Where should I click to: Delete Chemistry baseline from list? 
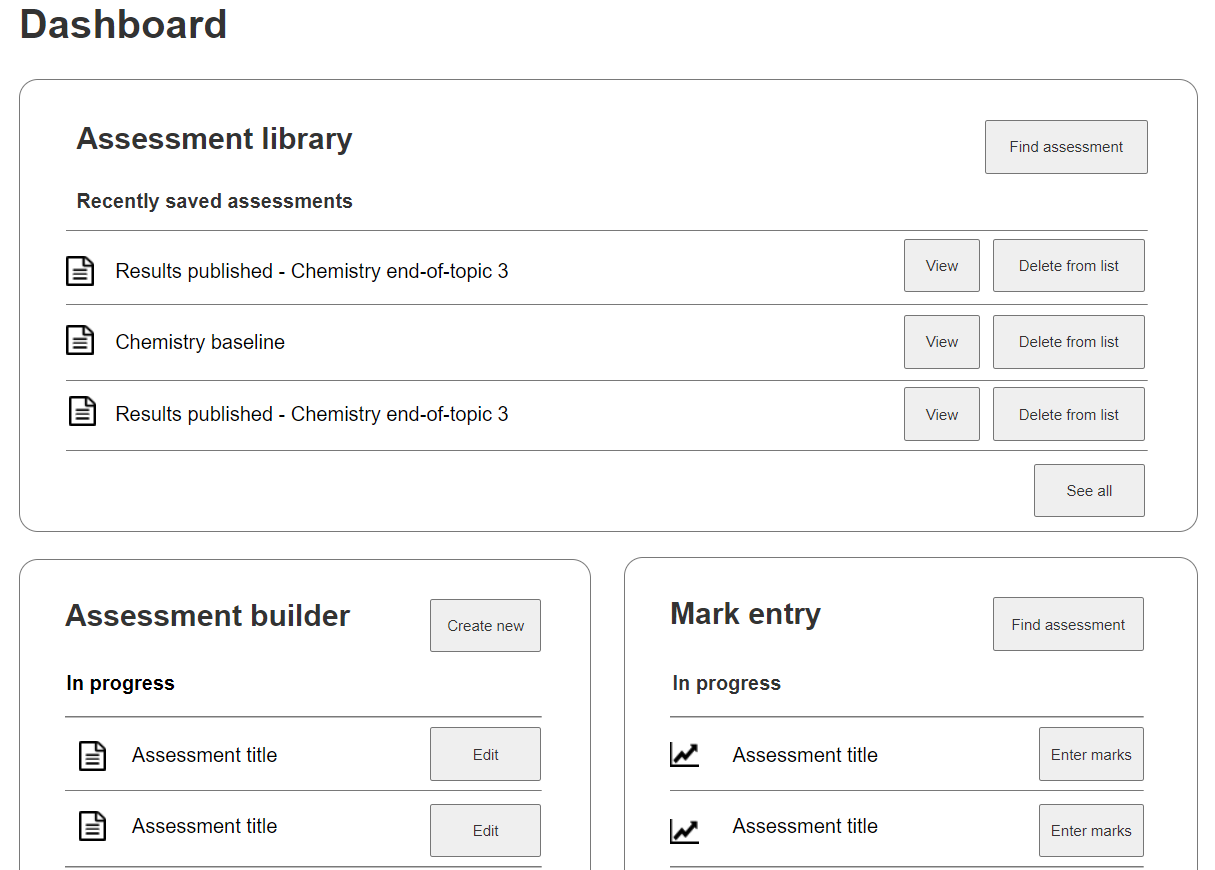click(x=1068, y=341)
